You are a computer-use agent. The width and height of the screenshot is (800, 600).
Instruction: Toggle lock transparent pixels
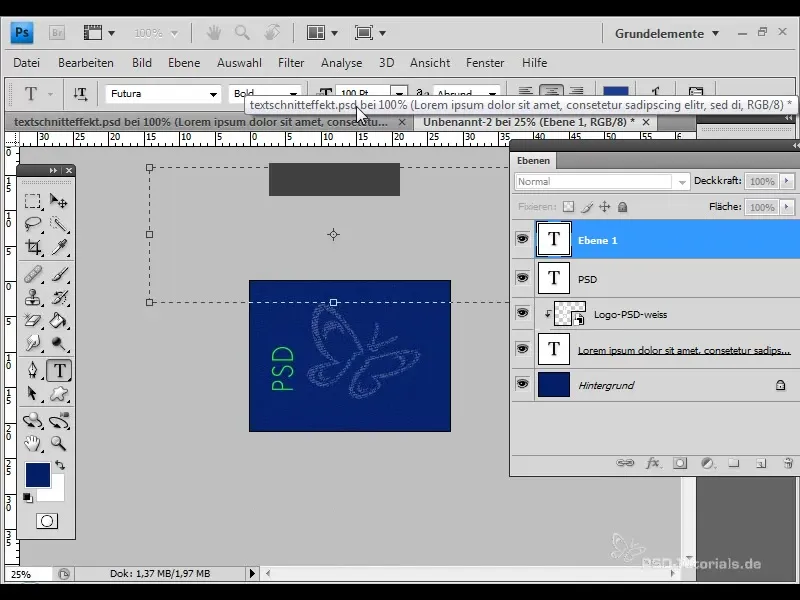click(568, 207)
